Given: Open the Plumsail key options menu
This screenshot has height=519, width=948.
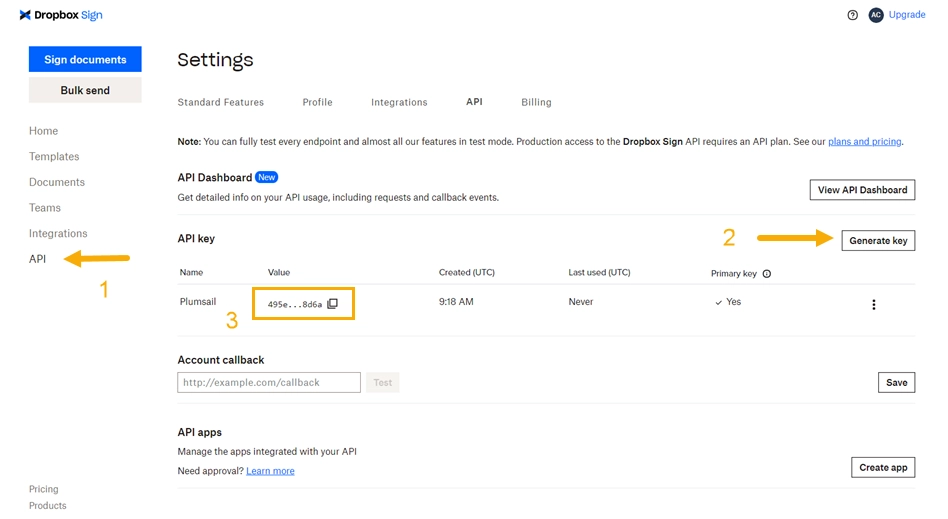Looking at the screenshot, I should click(874, 304).
